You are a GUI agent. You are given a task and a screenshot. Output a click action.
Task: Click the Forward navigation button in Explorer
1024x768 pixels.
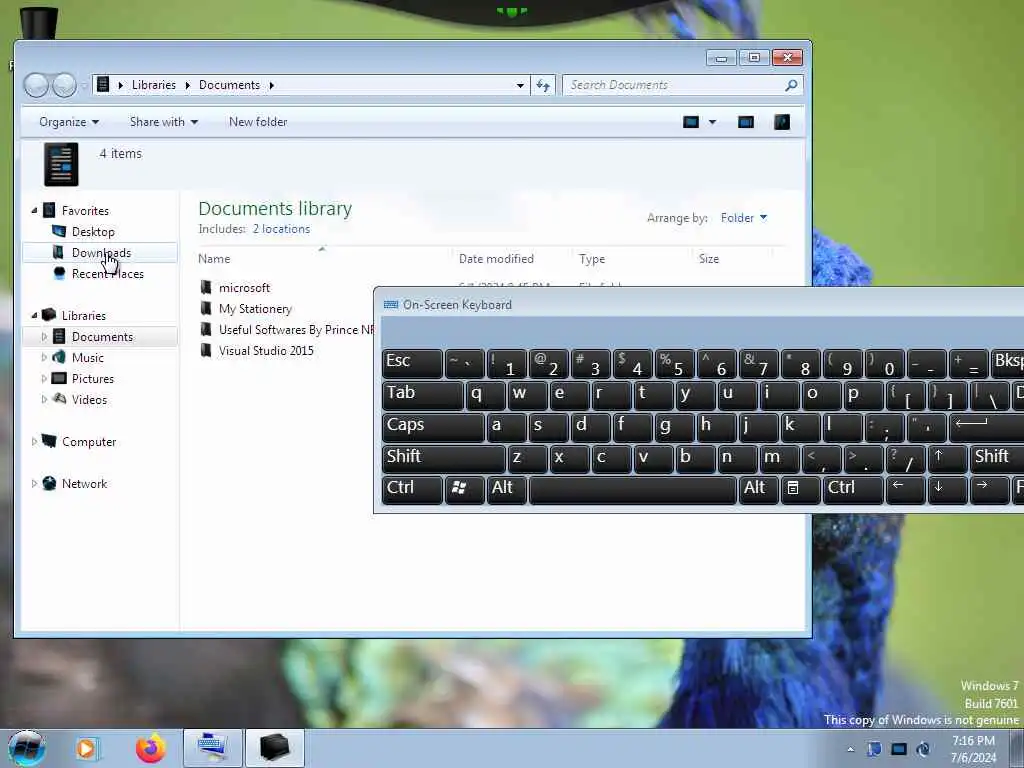[64, 85]
